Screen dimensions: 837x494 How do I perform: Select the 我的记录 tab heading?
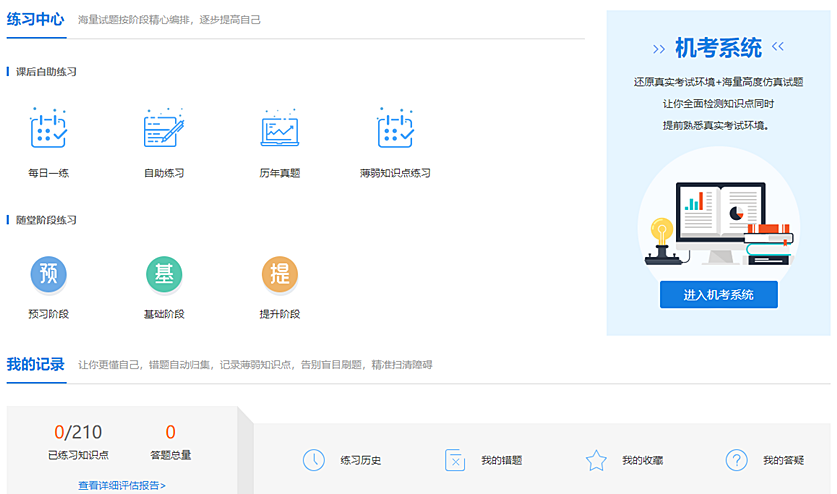35,365
